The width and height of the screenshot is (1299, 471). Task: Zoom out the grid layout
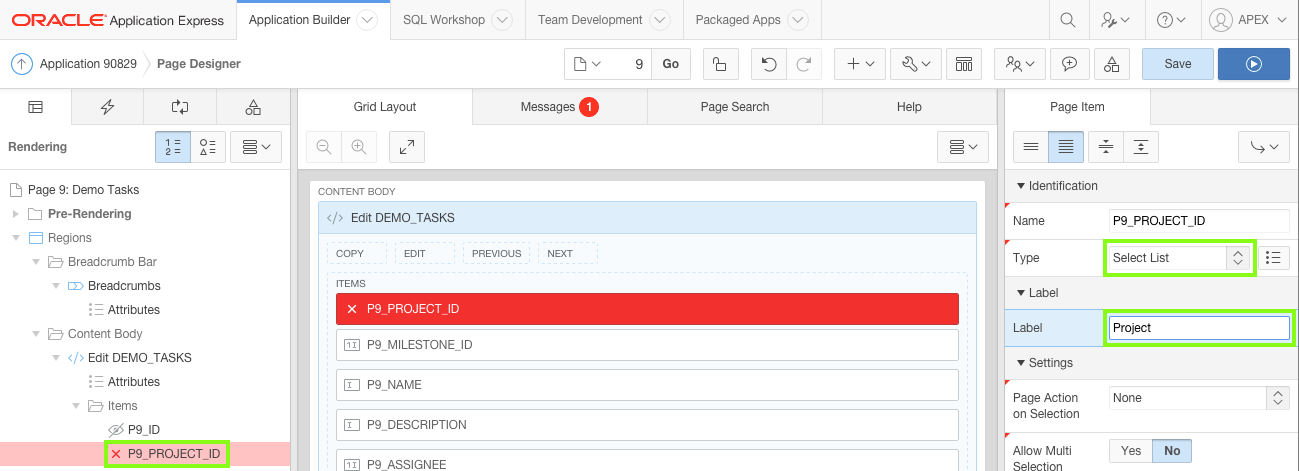click(324, 146)
